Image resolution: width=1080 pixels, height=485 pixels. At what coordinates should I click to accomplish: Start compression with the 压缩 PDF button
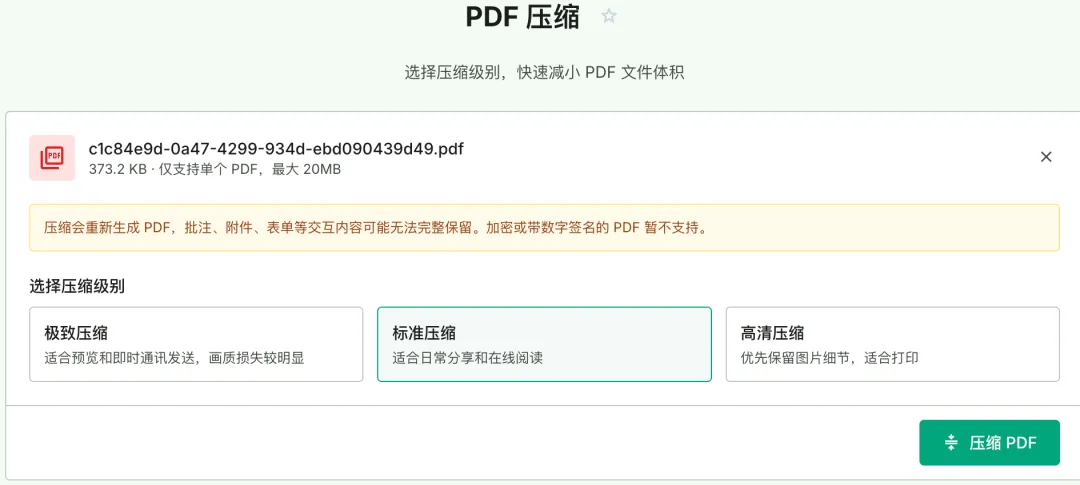(x=989, y=442)
